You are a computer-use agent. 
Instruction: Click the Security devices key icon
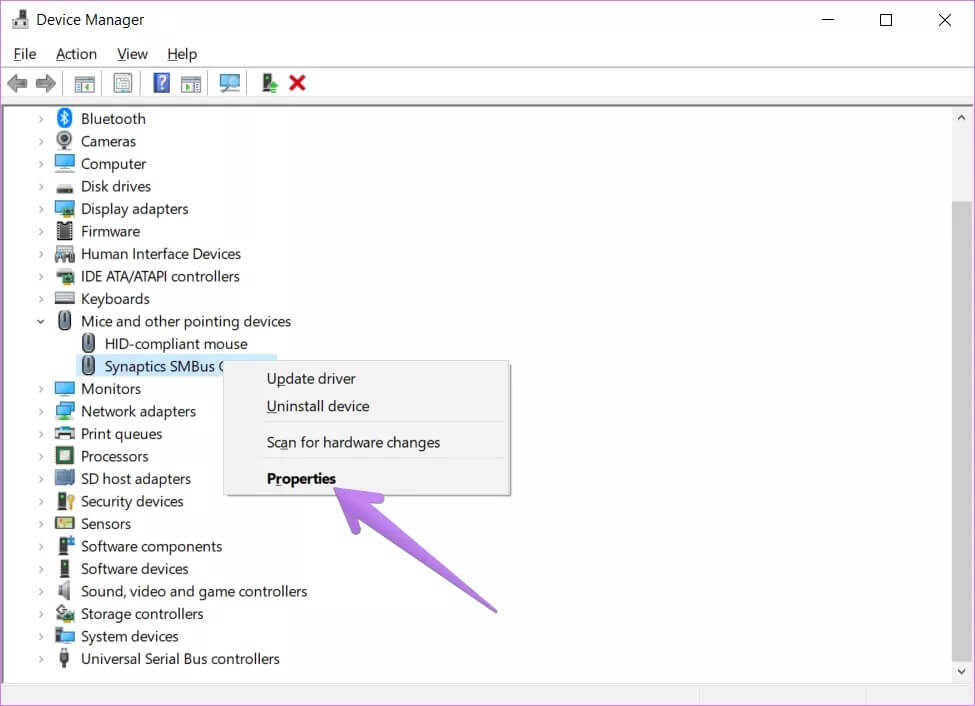[65, 501]
